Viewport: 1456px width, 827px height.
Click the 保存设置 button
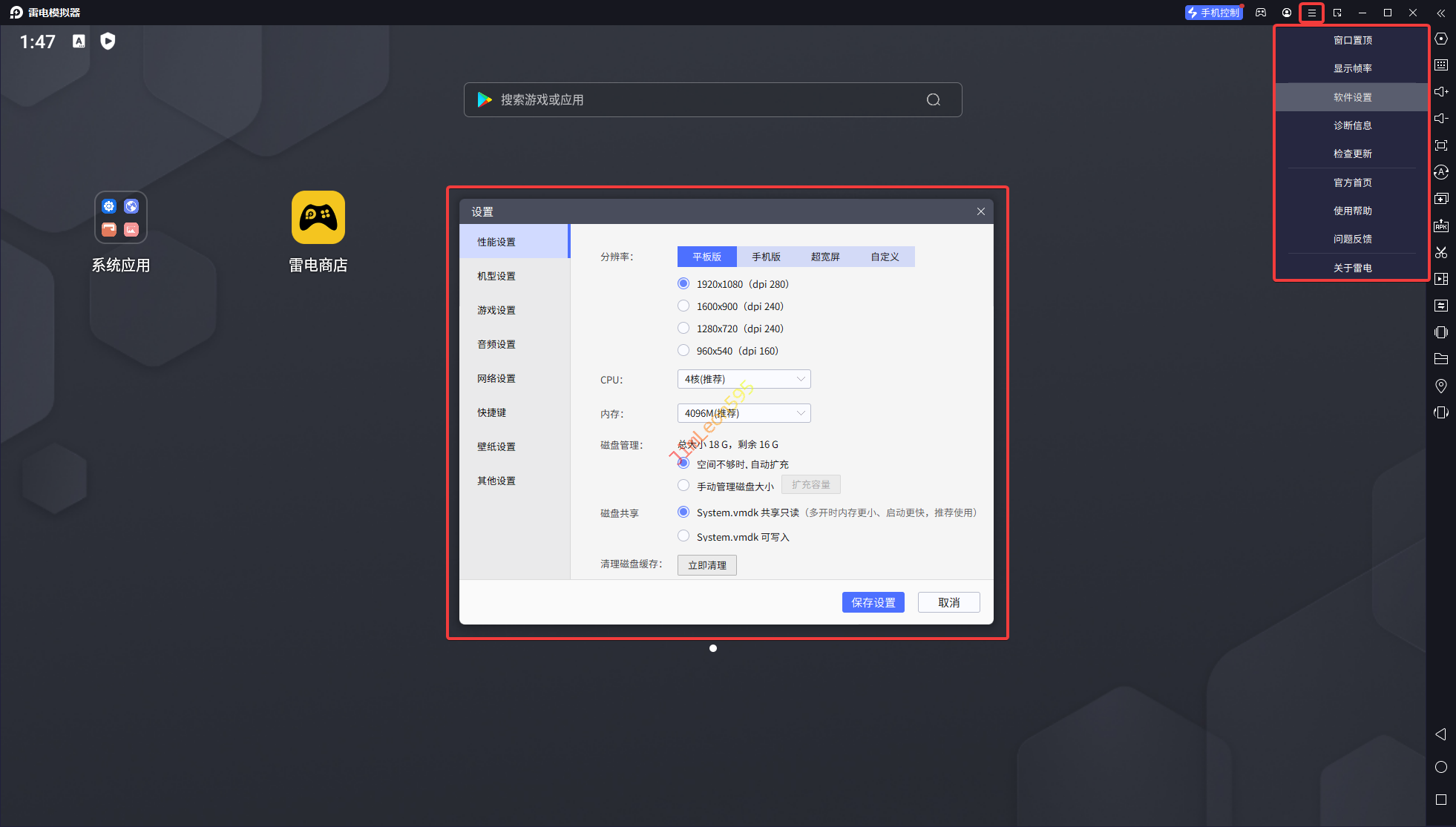coord(873,602)
